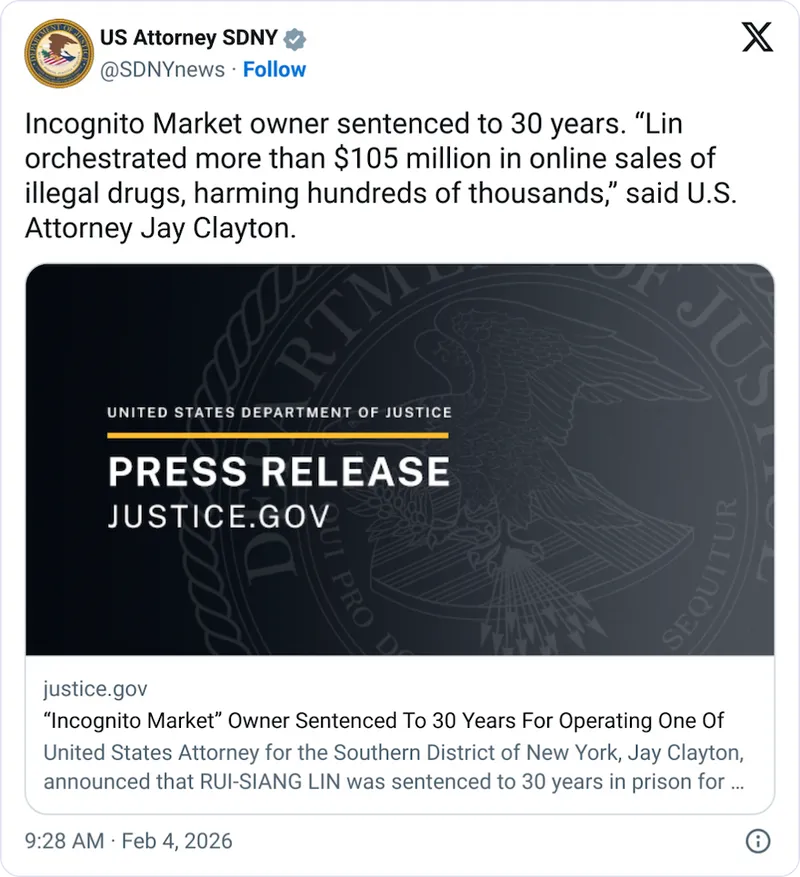Follow the @SDNYnews account
Image resolution: width=800 pixels, height=877 pixels.
click(x=276, y=70)
